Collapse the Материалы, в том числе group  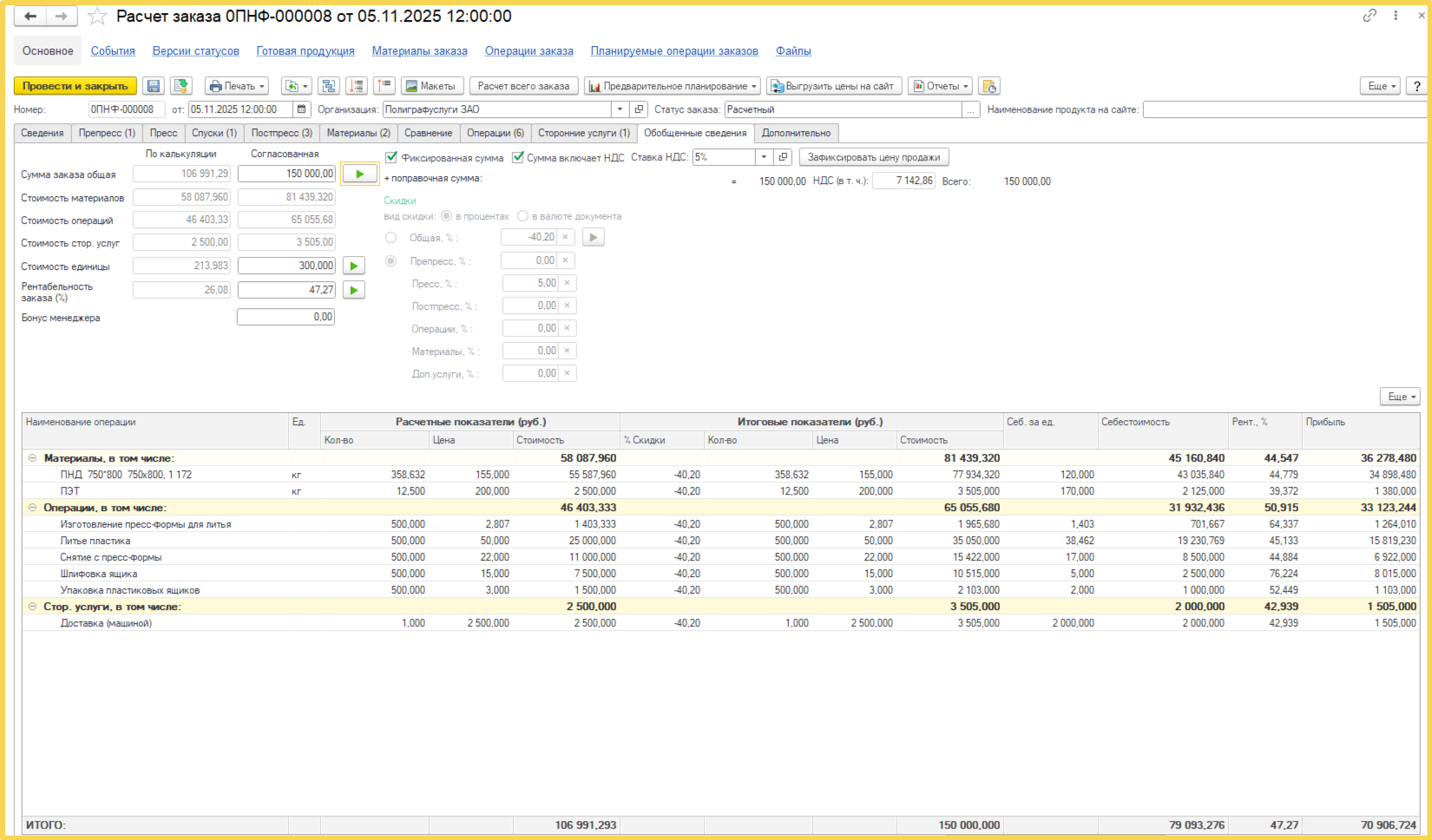[32, 458]
